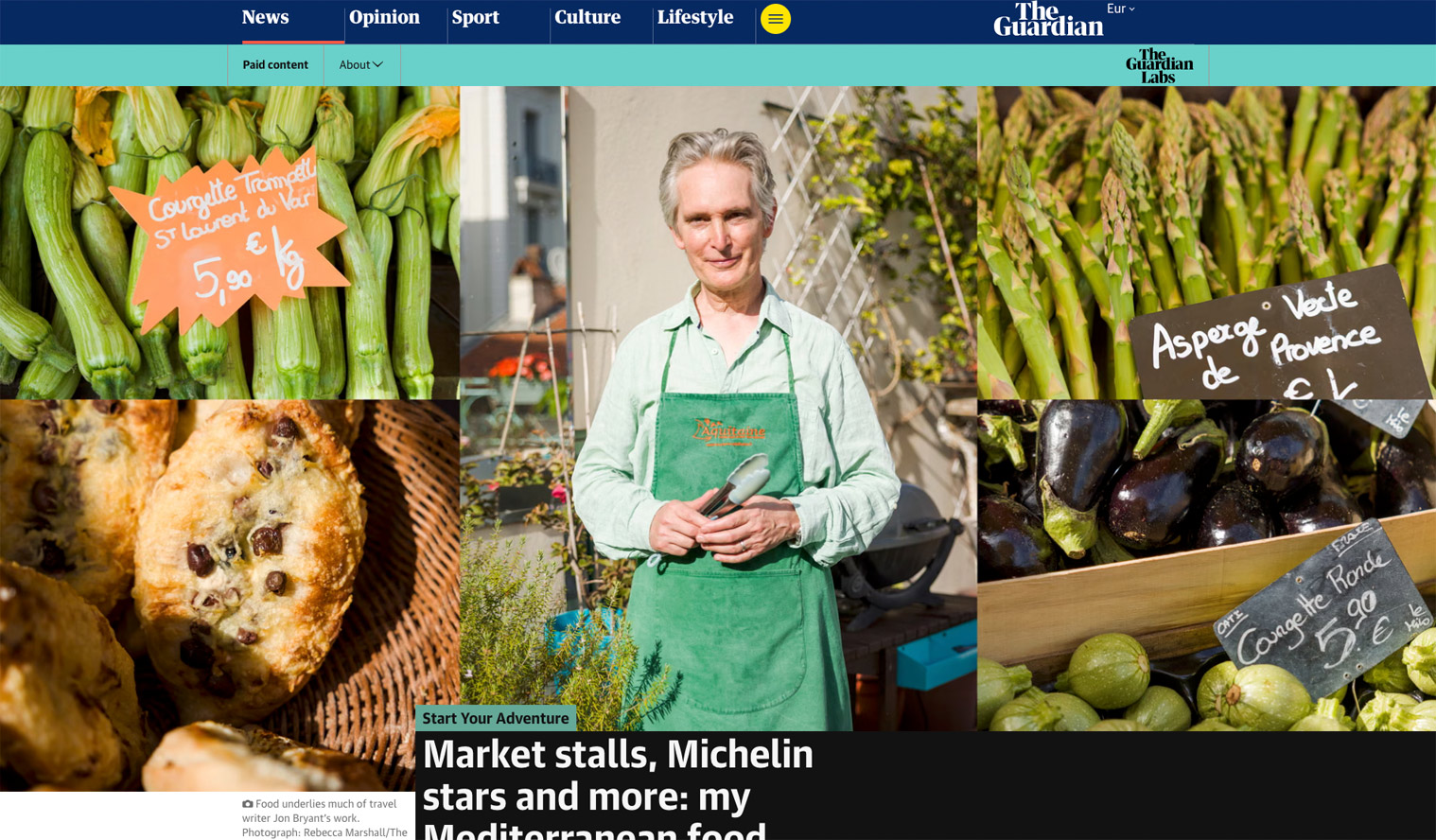This screenshot has width=1436, height=840.
Task: Click the aubergine and round courgette photo
Action: tap(1206, 565)
